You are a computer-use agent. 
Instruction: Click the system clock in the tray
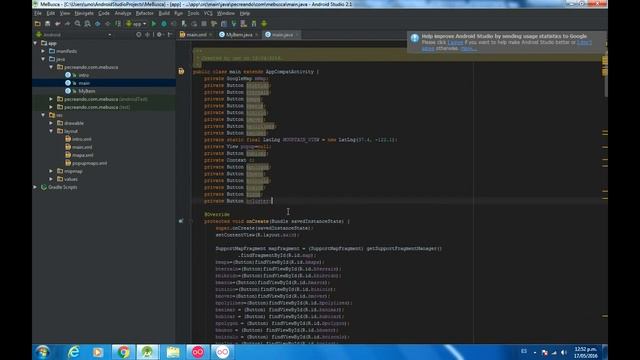pyautogui.click(x=586, y=352)
